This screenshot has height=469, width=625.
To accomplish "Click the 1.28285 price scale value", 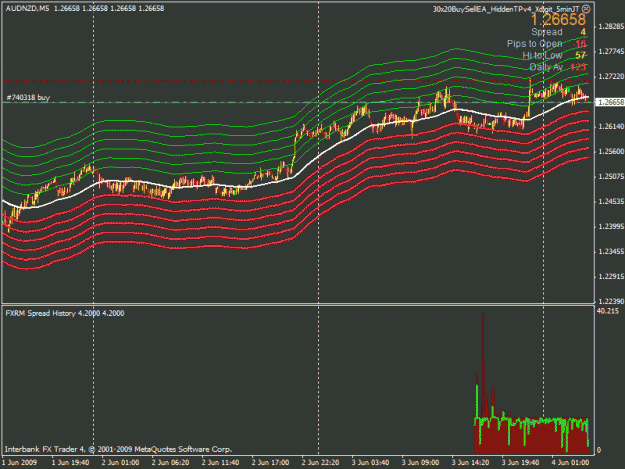I will coord(611,26).
